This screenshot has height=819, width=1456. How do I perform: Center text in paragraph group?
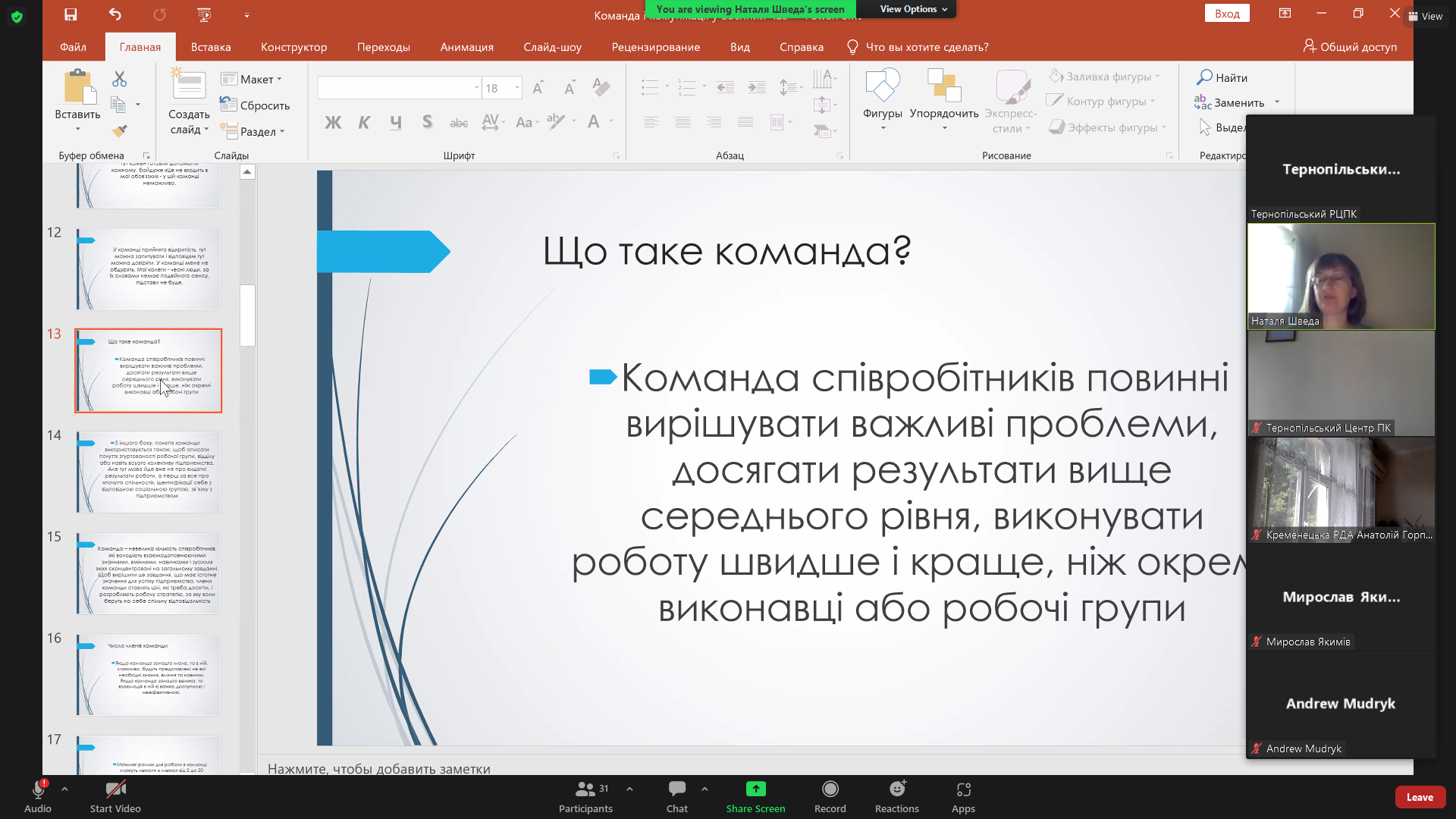(682, 122)
